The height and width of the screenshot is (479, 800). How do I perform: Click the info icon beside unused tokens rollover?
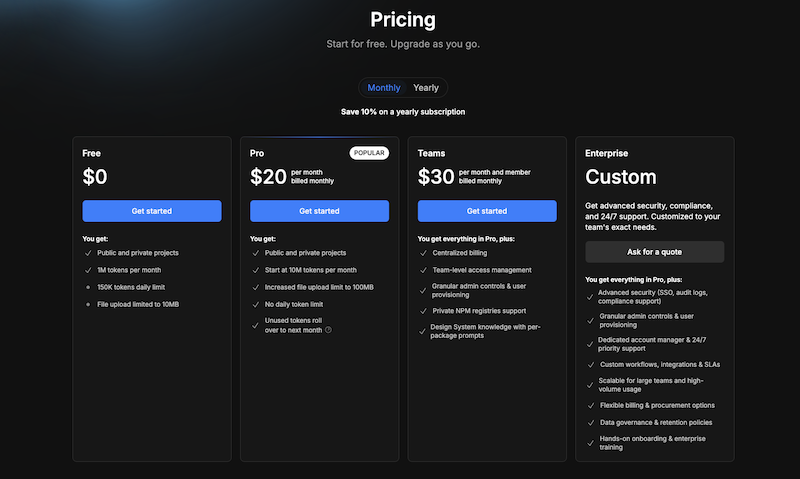[x=329, y=330]
